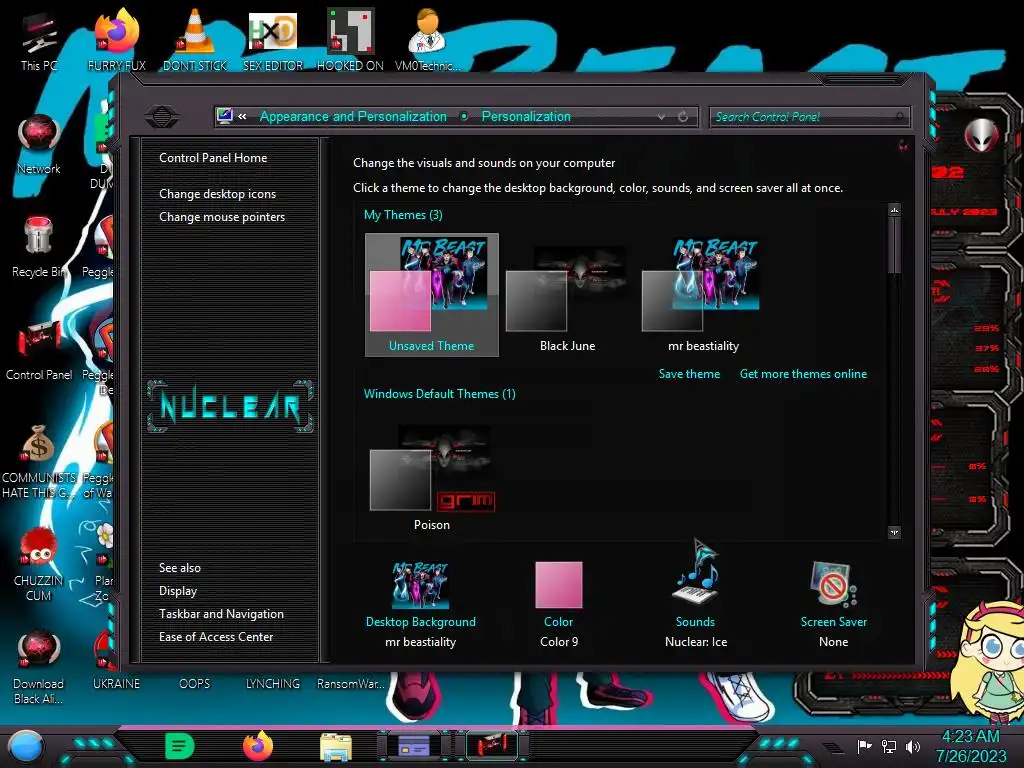Open Change mouse pointers link

click(222, 217)
